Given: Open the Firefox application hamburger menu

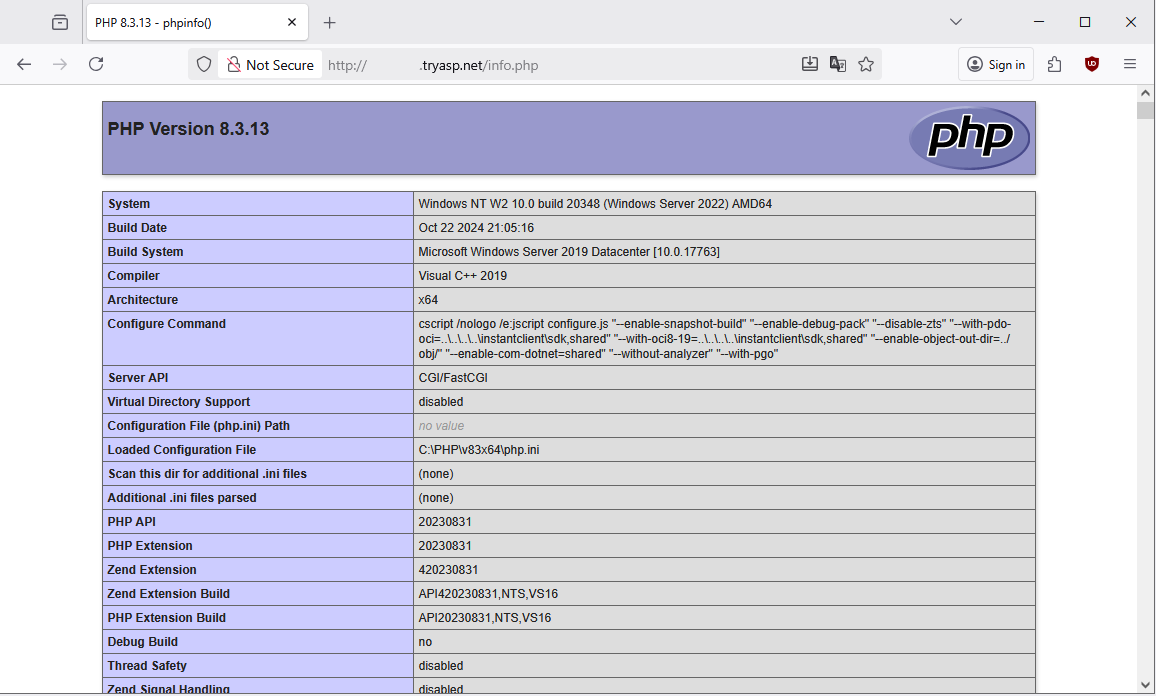Looking at the screenshot, I should point(1130,64).
